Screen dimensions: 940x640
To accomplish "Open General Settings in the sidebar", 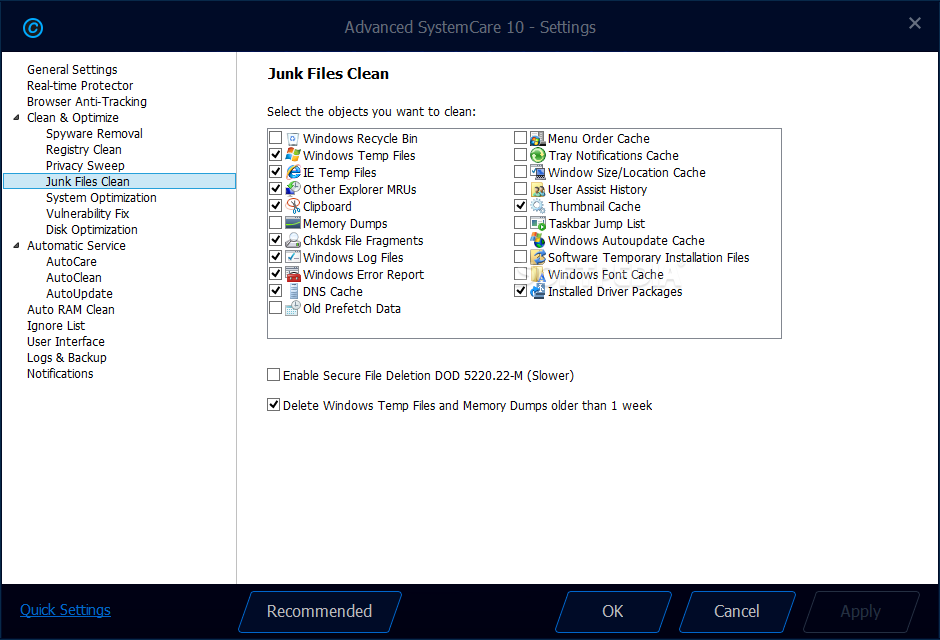I will pyautogui.click(x=72, y=70).
